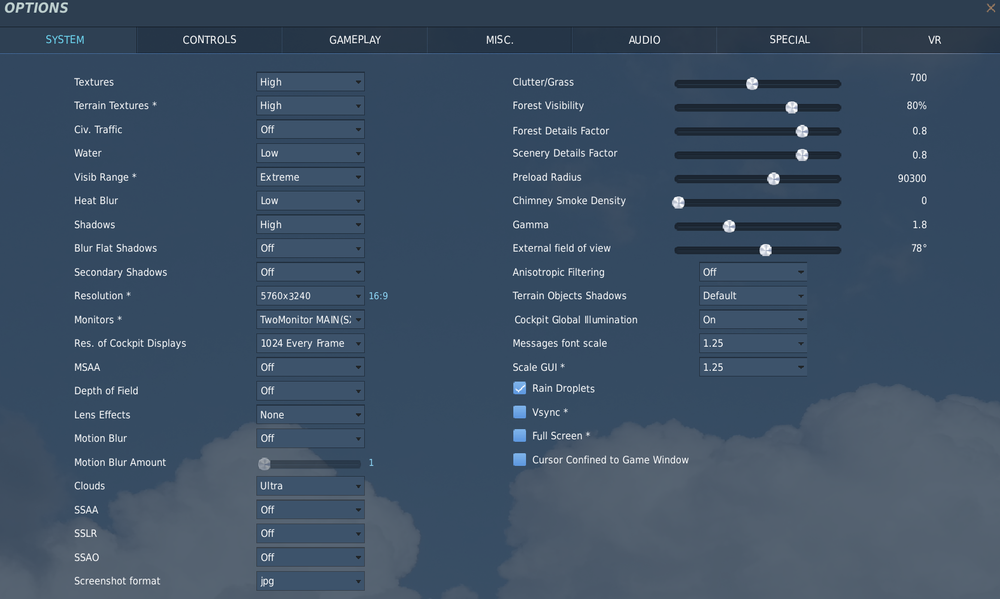Click the OPTIONS window title
The height and width of the screenshot is (599, 1000).
(36, 8)
